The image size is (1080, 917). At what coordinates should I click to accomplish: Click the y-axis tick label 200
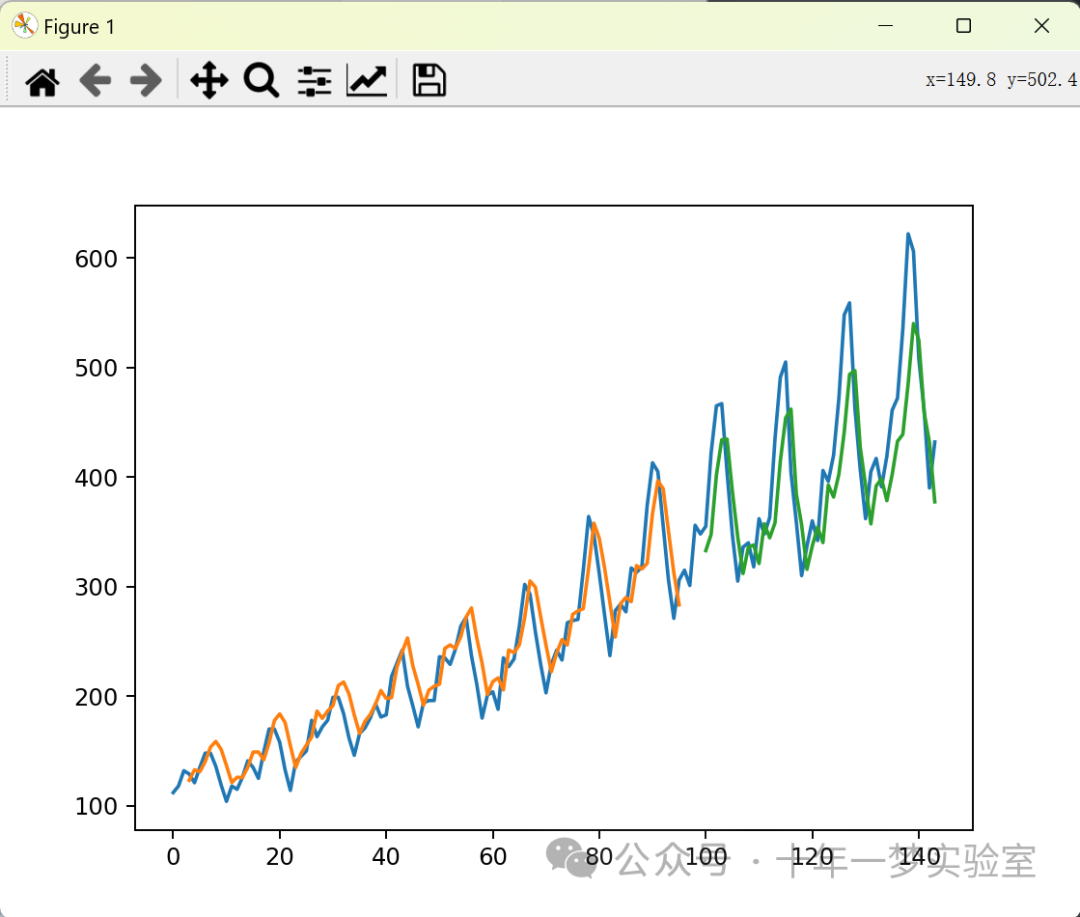(96, 697)
